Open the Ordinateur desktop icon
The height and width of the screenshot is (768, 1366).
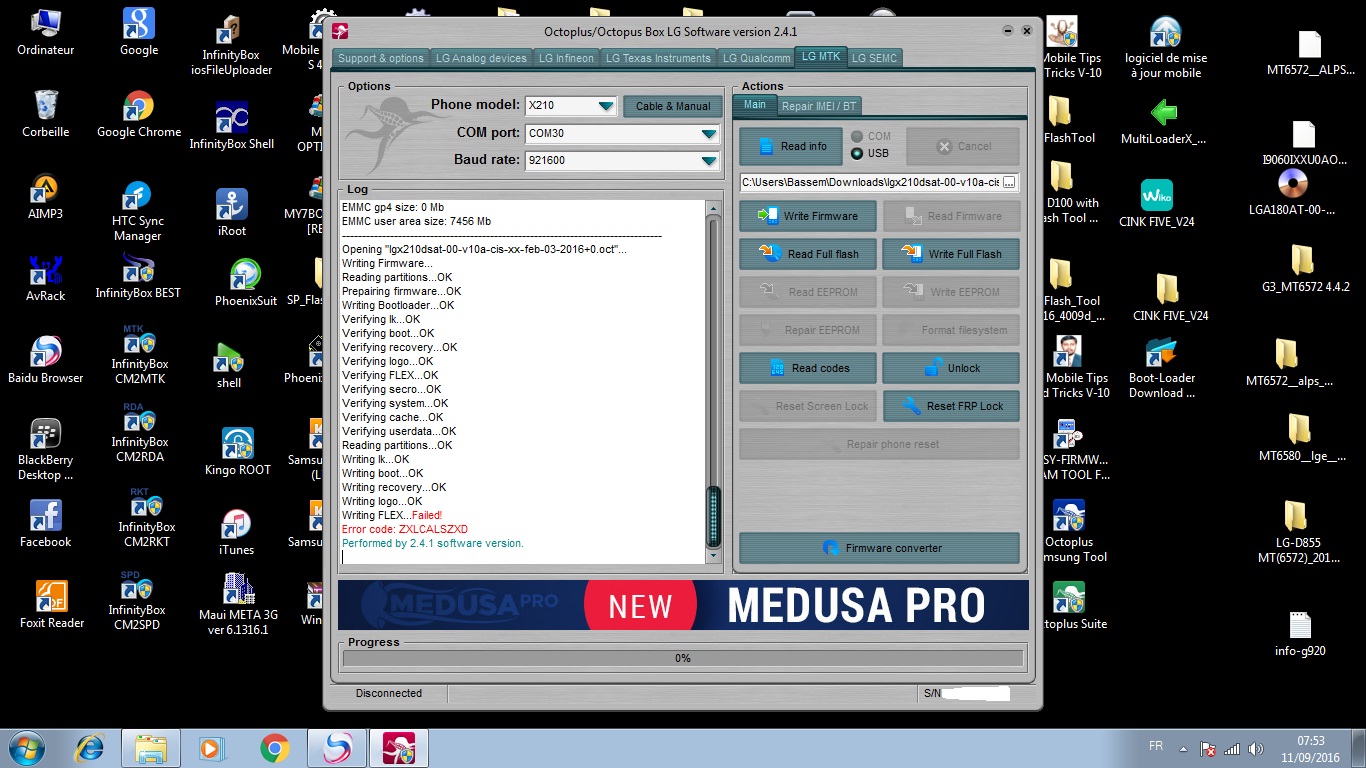45,32
